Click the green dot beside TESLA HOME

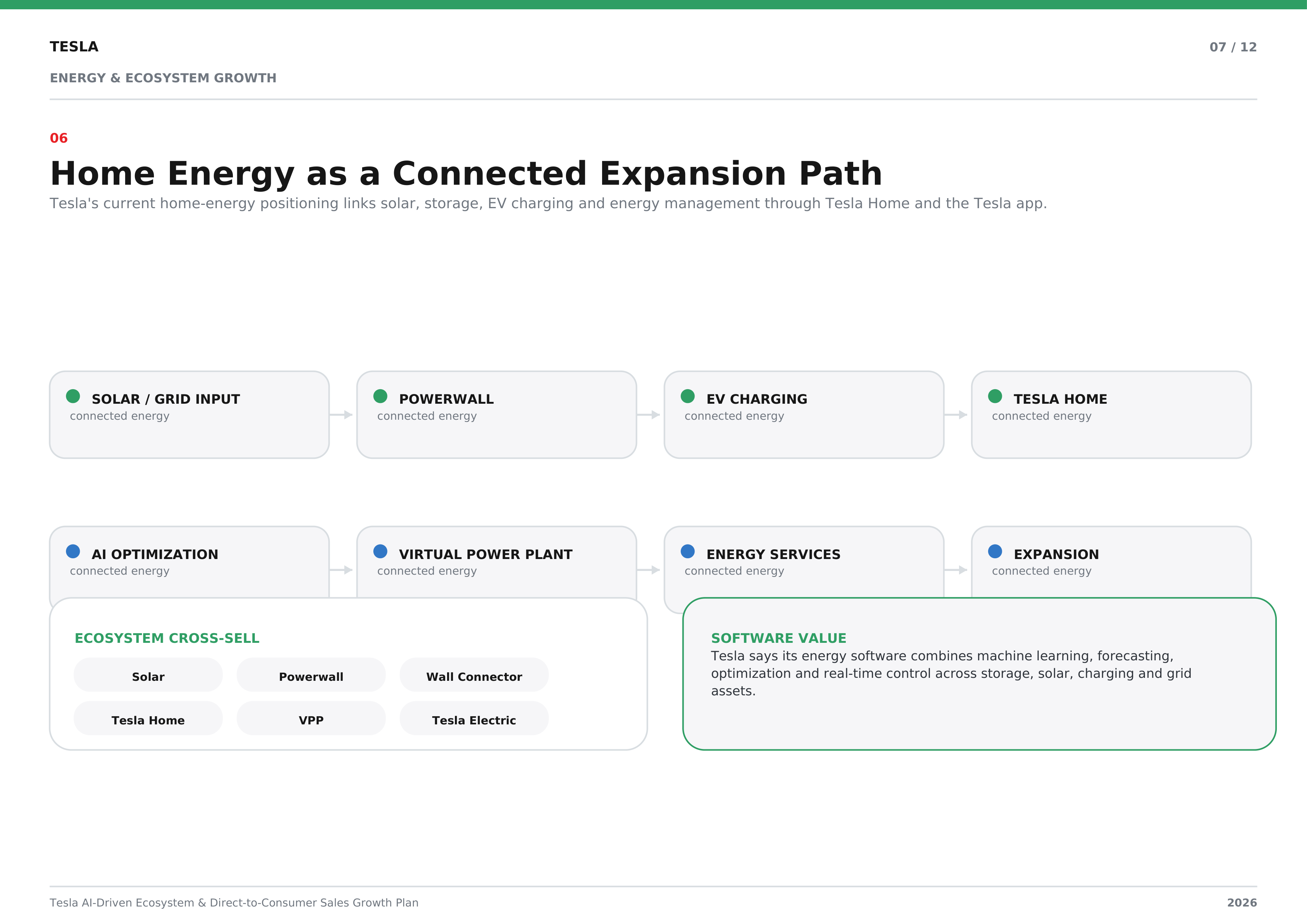pyautogui.click(x=995, y=396)
